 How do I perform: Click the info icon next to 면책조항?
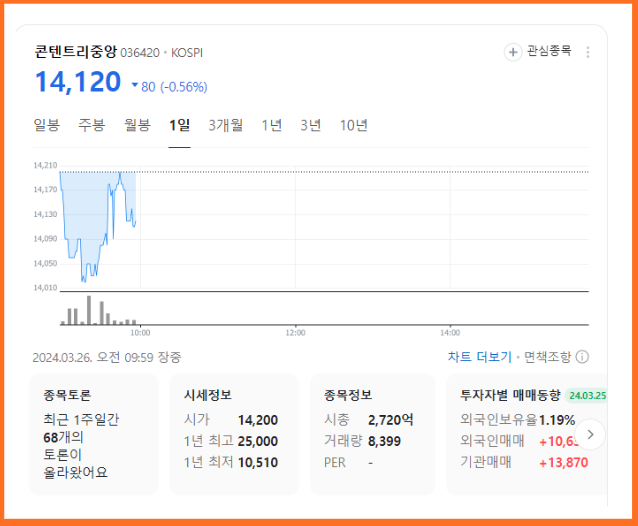coord(582,357)
